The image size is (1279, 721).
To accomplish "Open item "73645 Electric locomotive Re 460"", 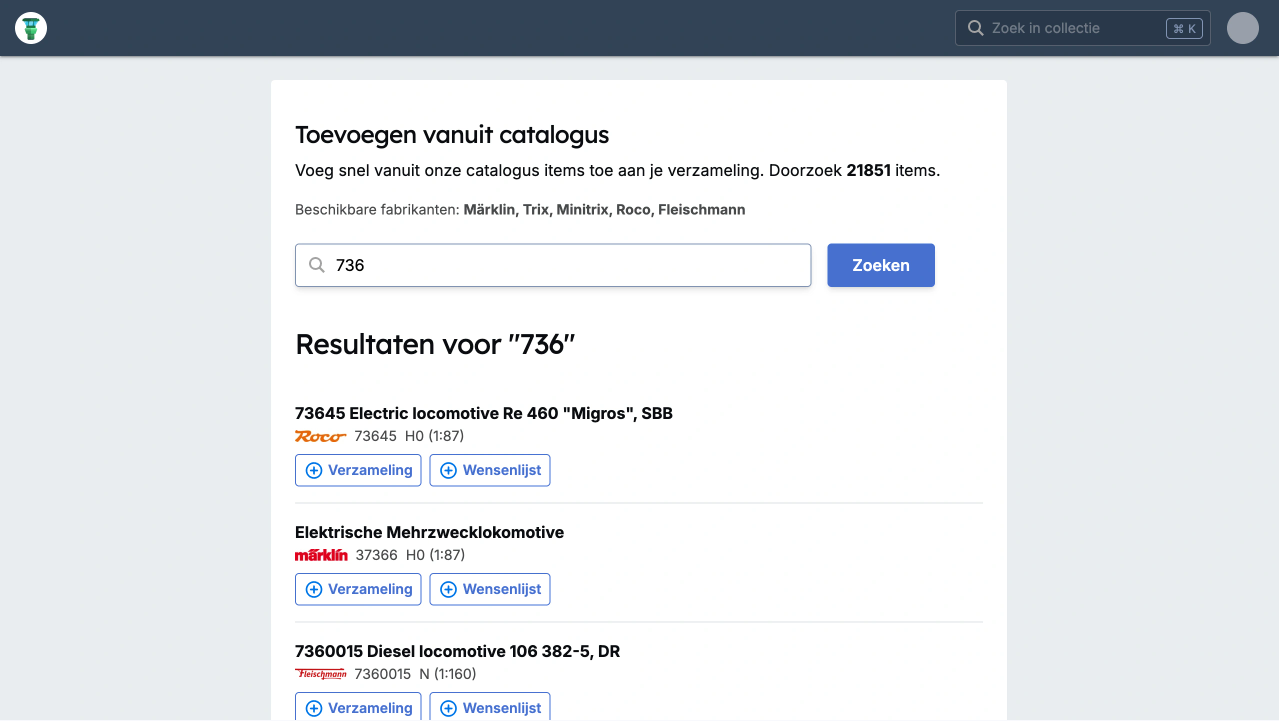I will pos(484,413).
